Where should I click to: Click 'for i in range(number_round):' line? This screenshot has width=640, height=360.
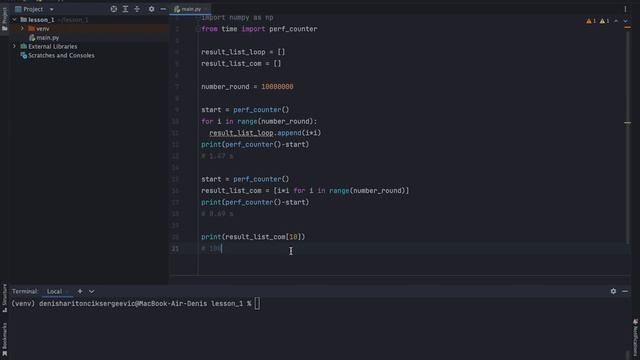pos(259,121)
